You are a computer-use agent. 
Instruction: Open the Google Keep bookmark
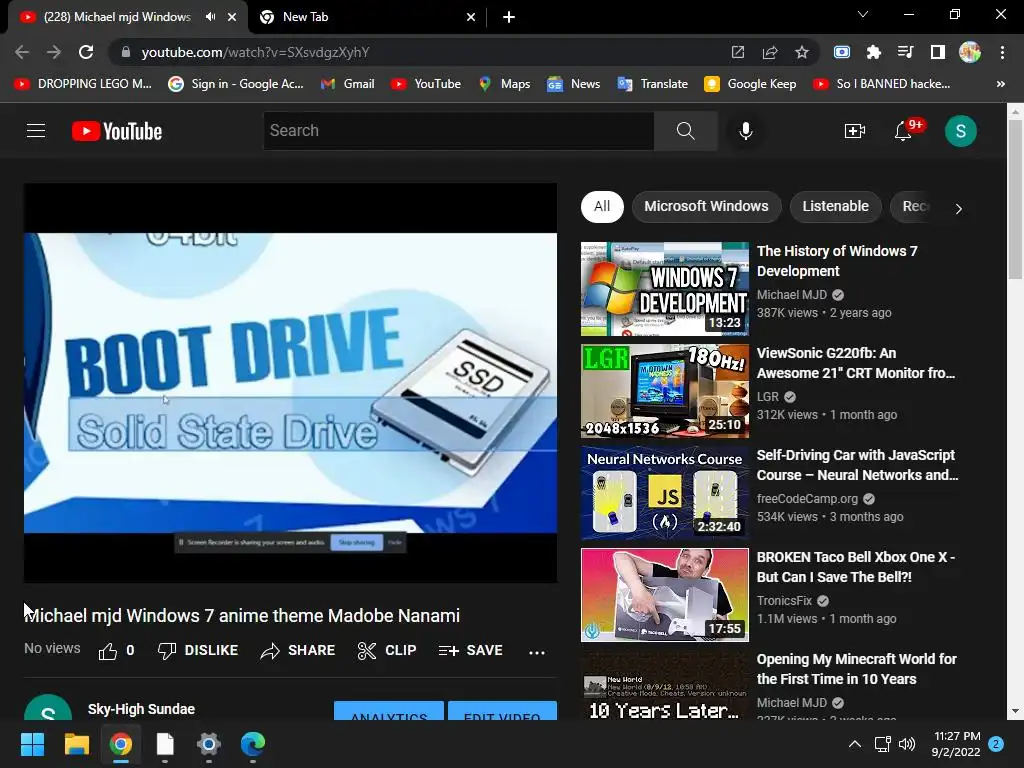pos(750,84)
